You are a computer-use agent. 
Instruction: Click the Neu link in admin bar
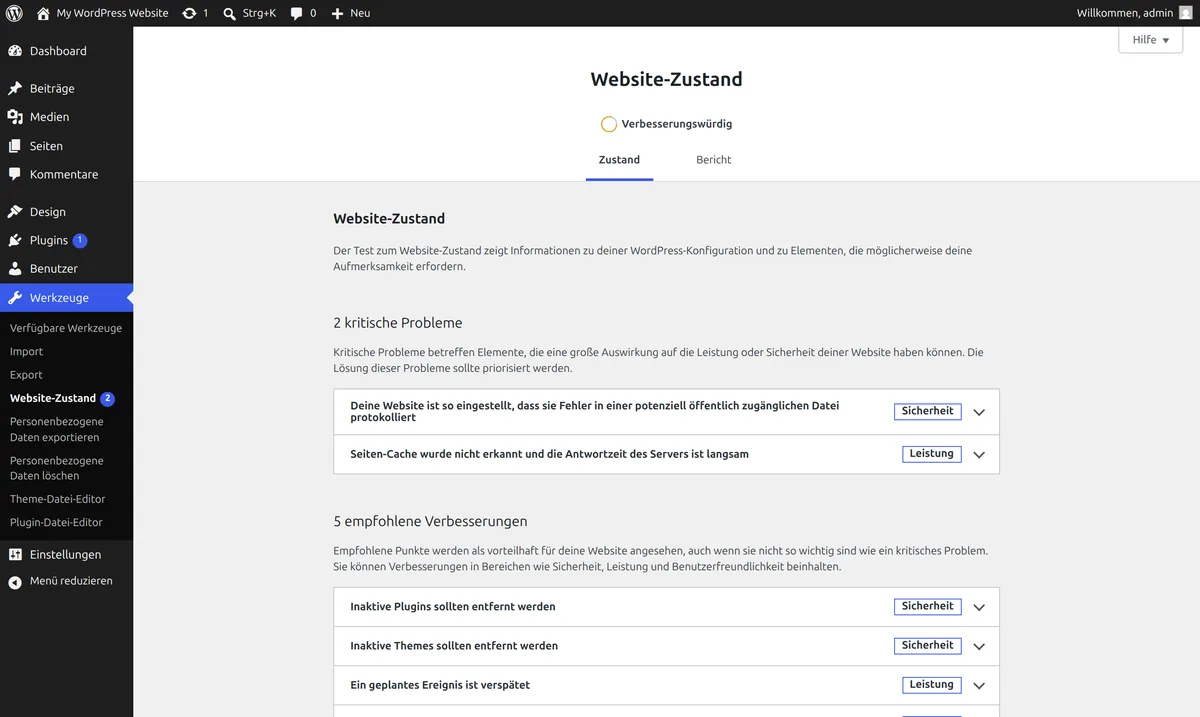(x=360, y=13)
